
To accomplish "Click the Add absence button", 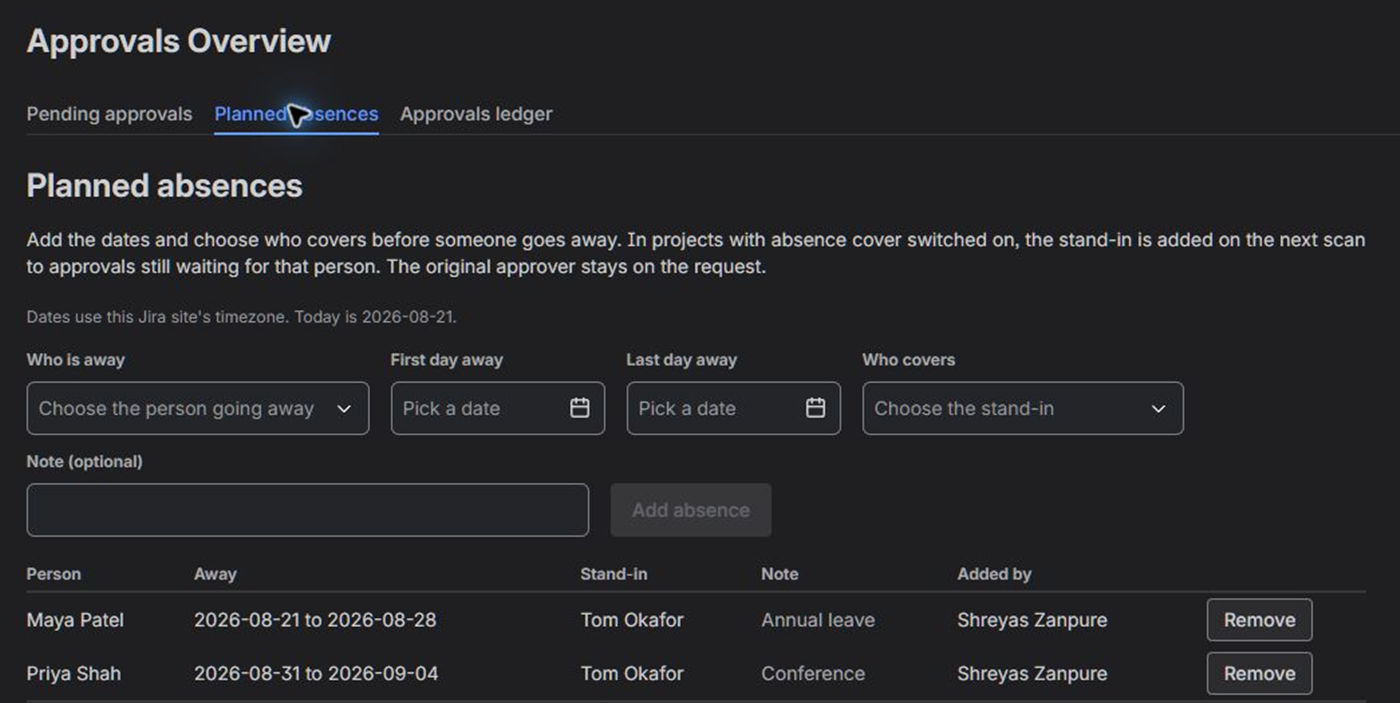I will tap(691, 510).
